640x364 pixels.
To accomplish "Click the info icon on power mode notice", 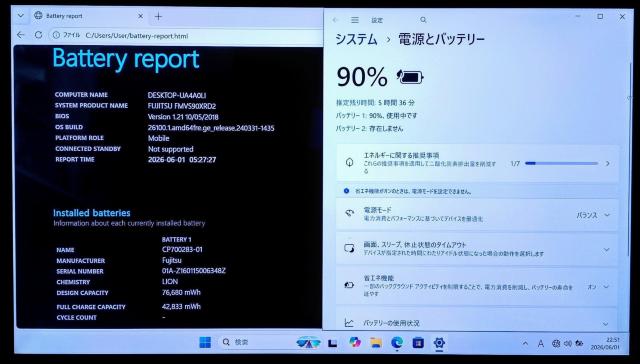I will click(x=347, y=191).
